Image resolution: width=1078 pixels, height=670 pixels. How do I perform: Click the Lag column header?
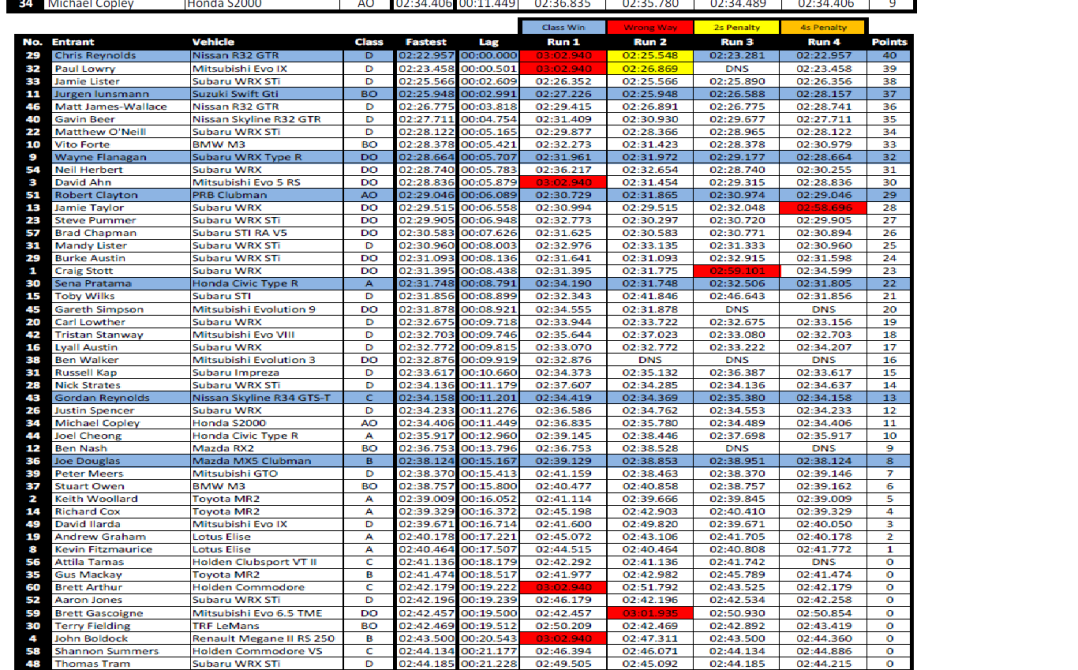[488, 42]
